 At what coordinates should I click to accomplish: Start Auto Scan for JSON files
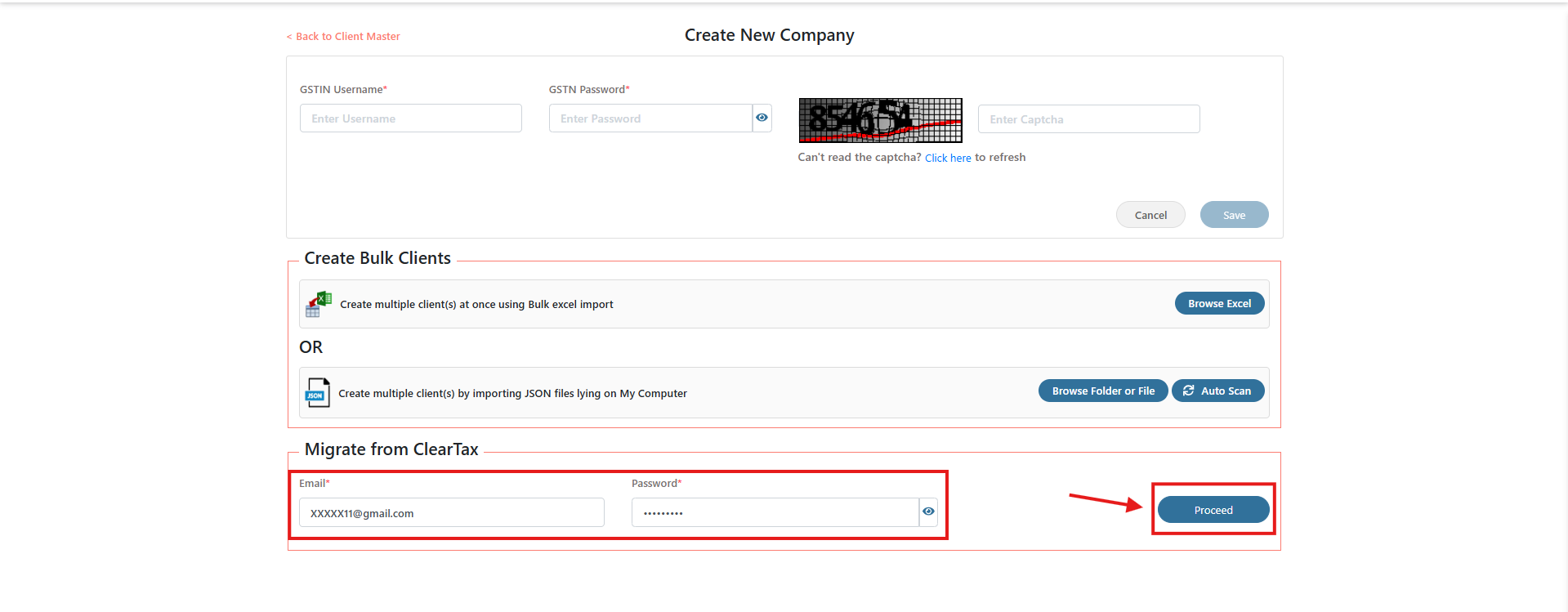click(1217, 391)
